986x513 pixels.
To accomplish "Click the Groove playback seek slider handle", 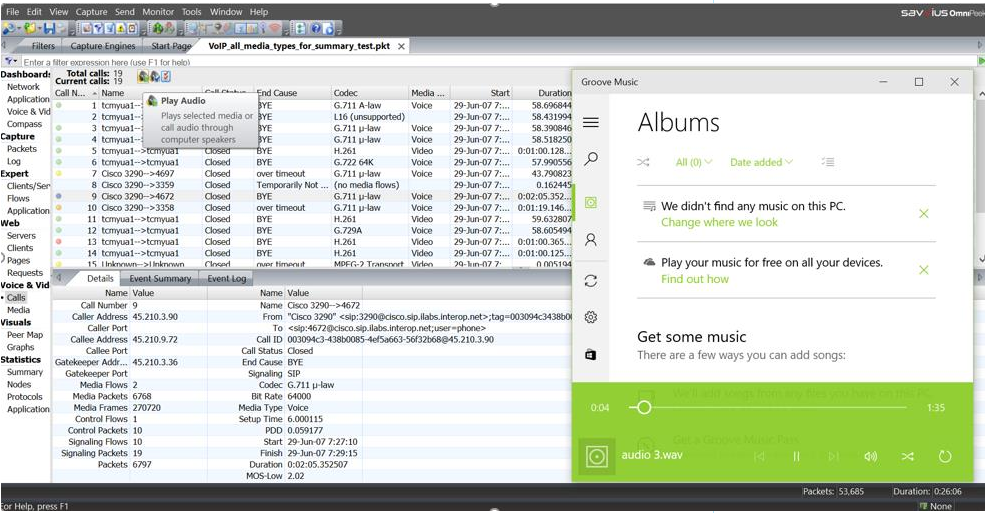I will click(643, 407).
